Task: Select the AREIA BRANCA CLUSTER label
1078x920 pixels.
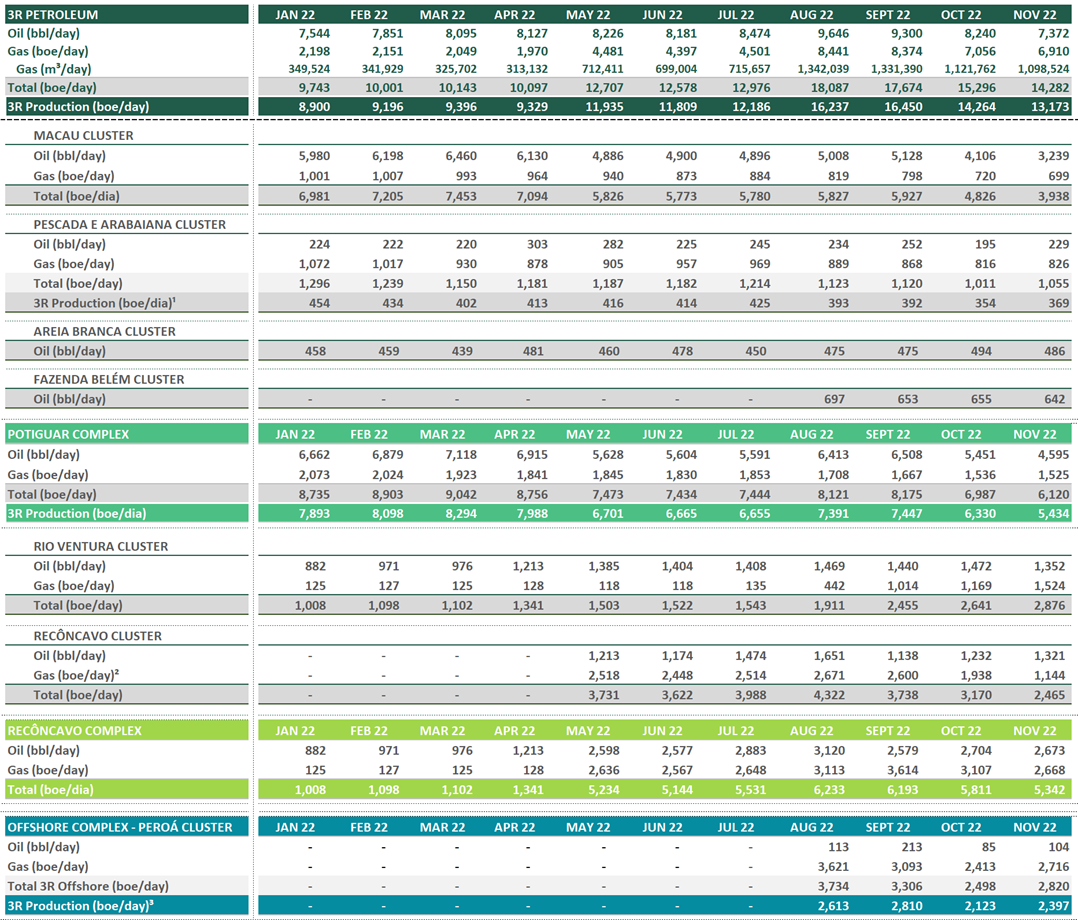Action: click(104, 332)
